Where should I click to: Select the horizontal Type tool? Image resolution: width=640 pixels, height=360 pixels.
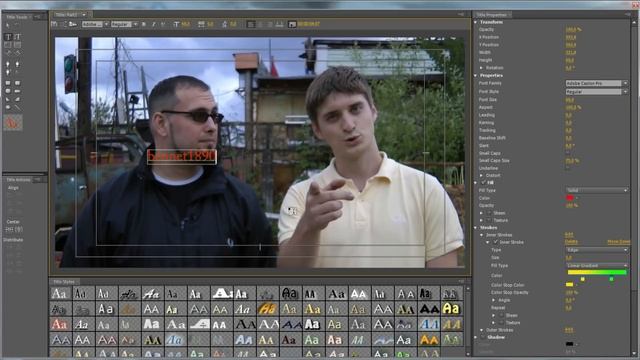(x=8, y=37)
